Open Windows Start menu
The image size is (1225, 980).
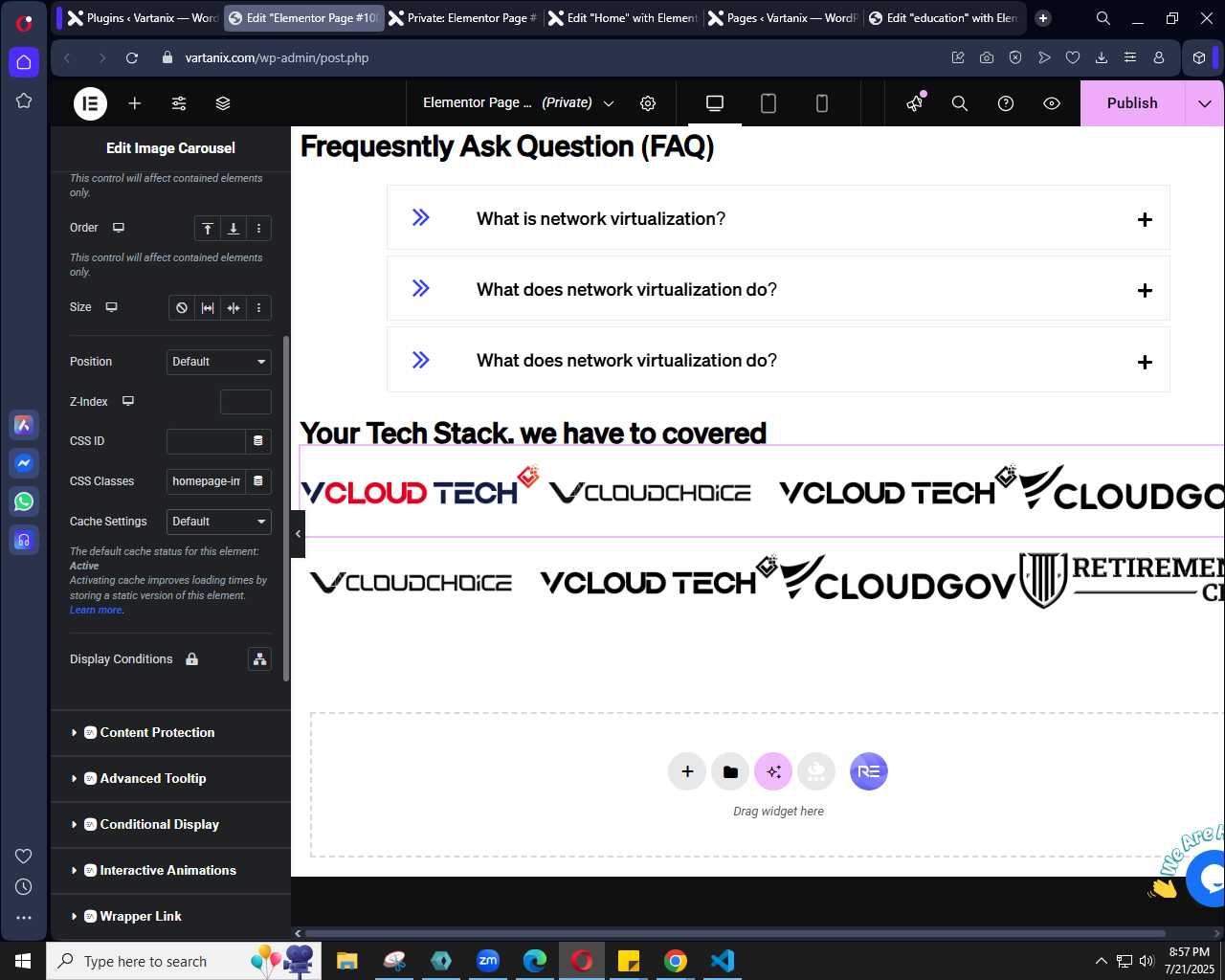[x=23, y=961]
